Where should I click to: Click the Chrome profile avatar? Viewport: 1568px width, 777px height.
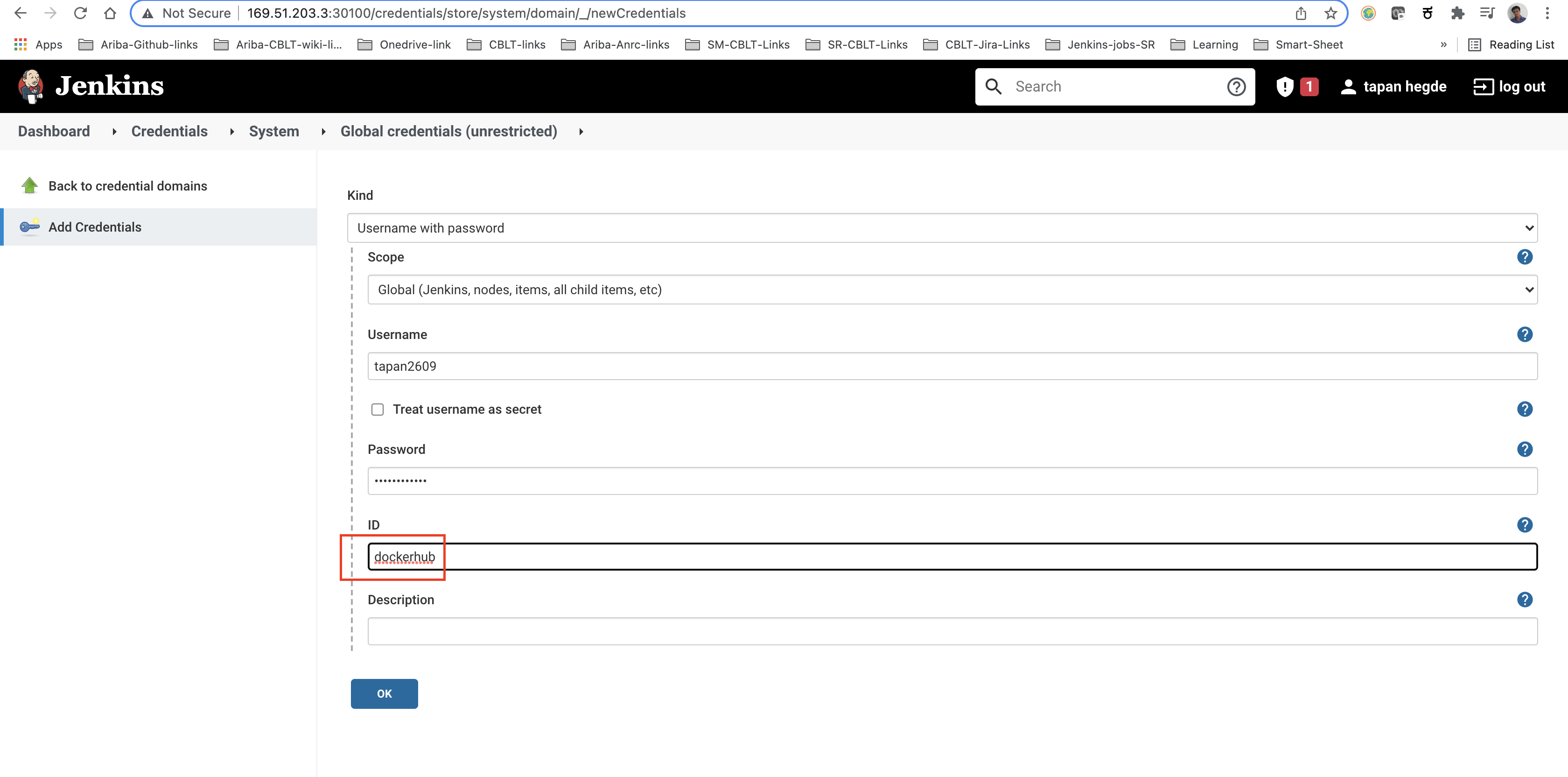coord(1517,13)
